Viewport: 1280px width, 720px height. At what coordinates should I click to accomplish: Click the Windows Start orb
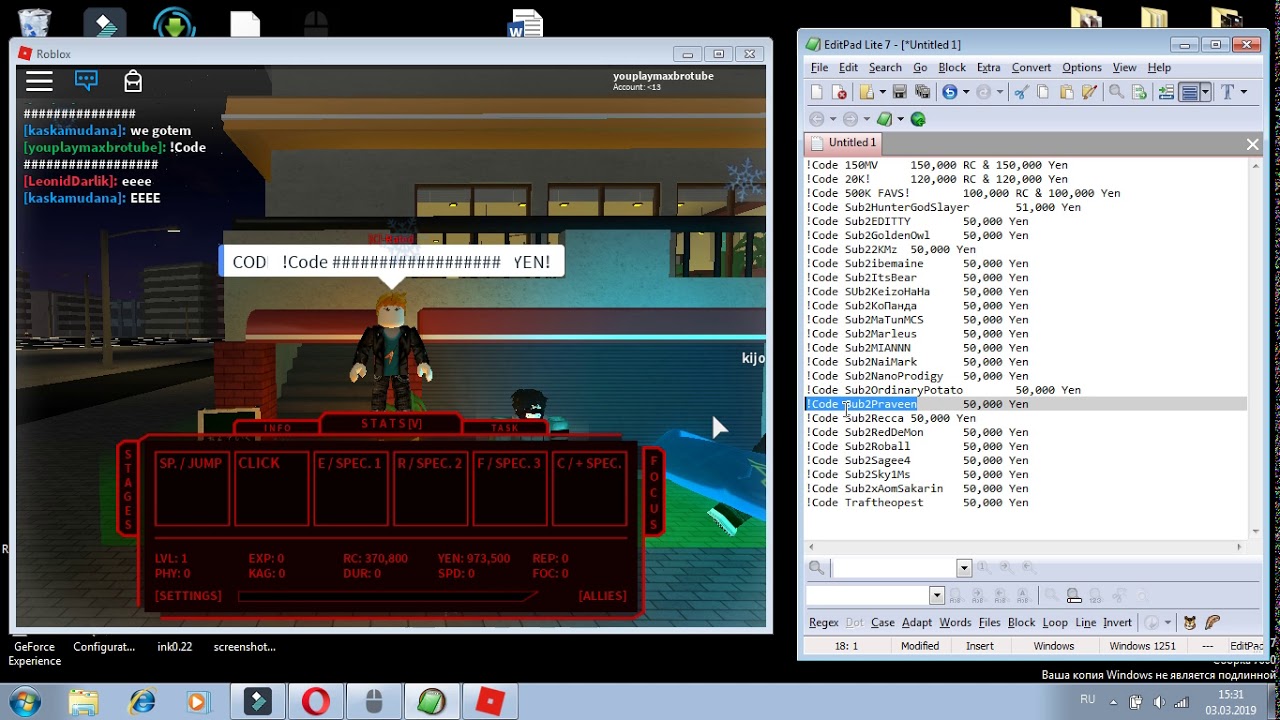[x=23, y=702]
